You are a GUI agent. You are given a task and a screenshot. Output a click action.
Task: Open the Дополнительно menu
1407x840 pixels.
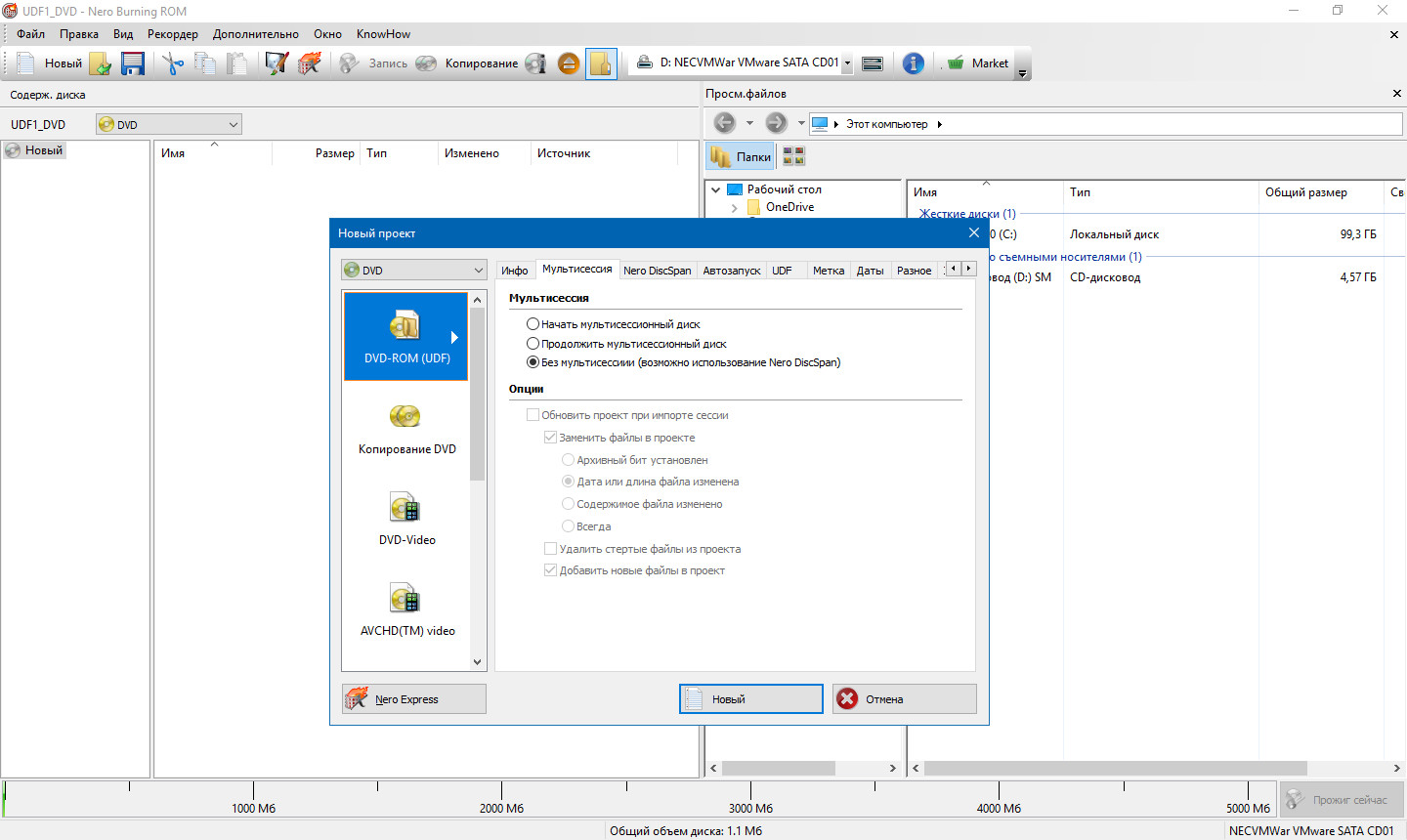click(256, 34)
